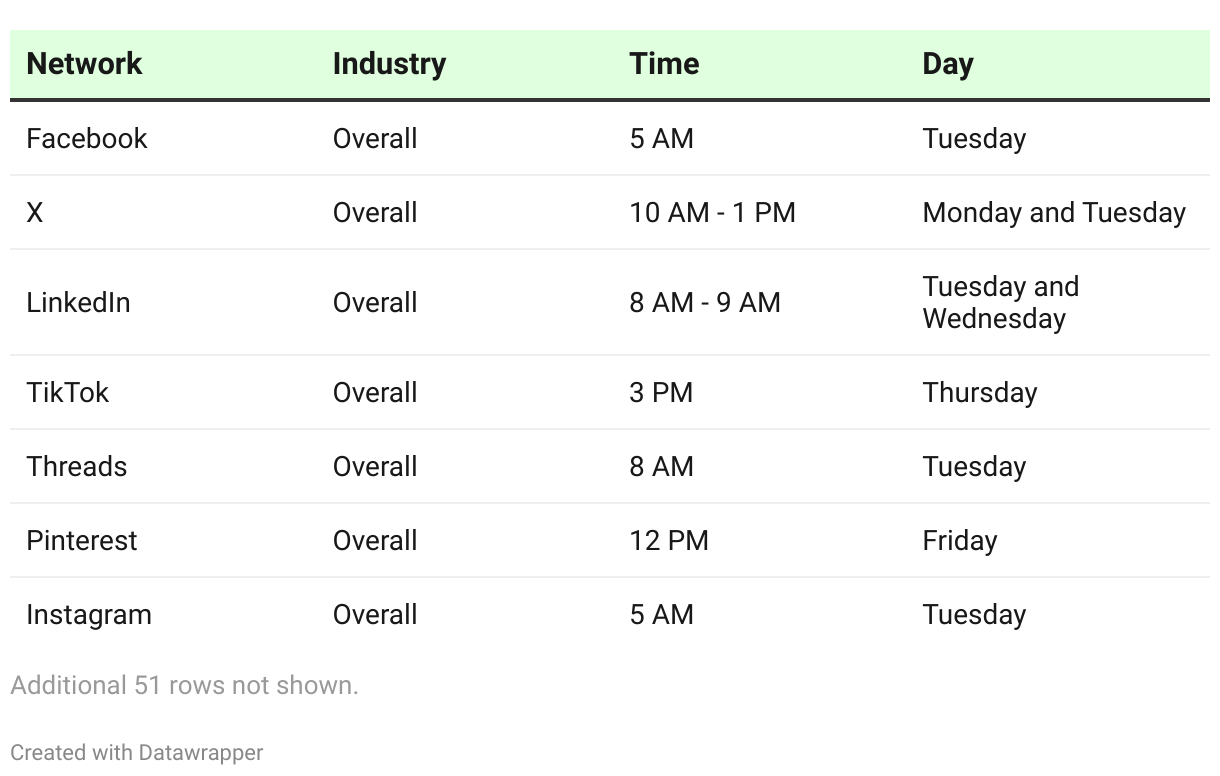Click the 12 PM time cell
This screenshot has height=776, width=1220.
(x=668, y=540)
